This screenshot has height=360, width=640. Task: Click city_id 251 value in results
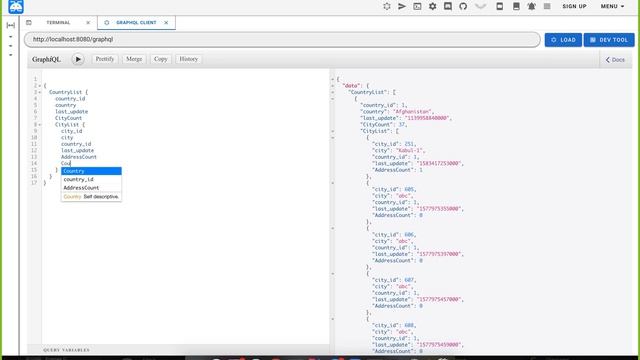(409, 144)
